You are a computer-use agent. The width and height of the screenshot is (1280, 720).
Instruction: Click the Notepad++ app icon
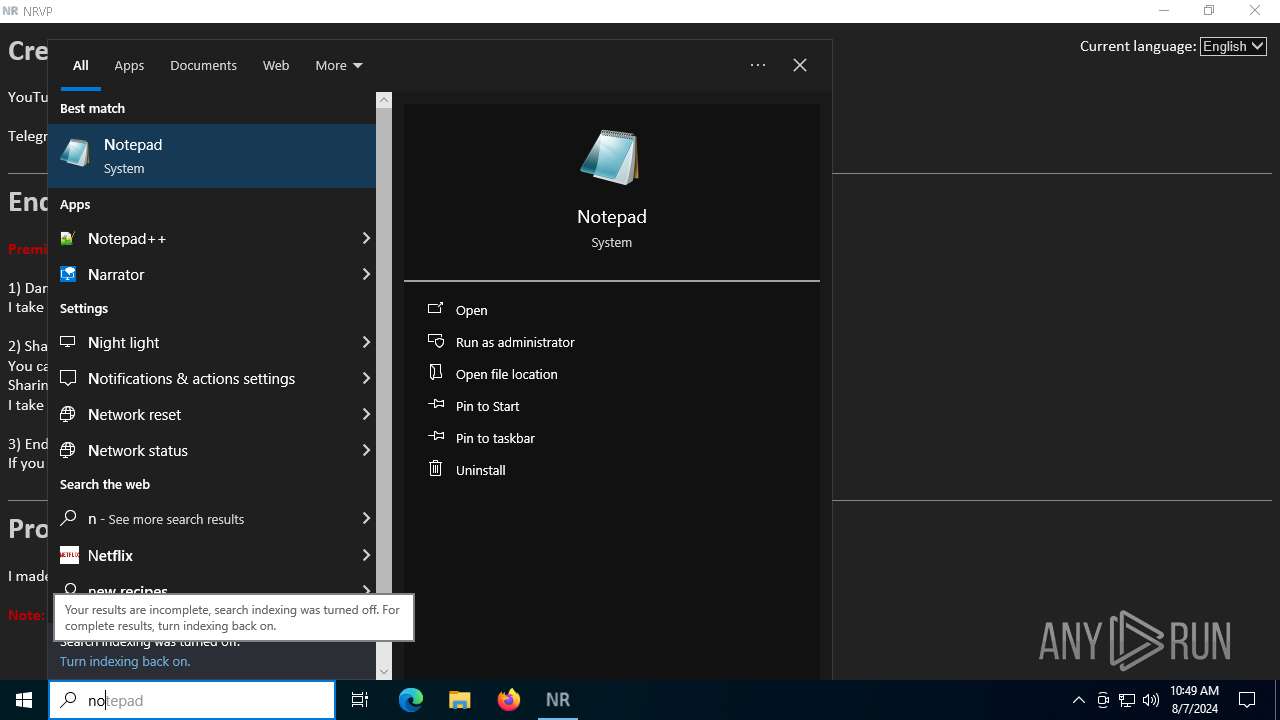coord(68,238)
